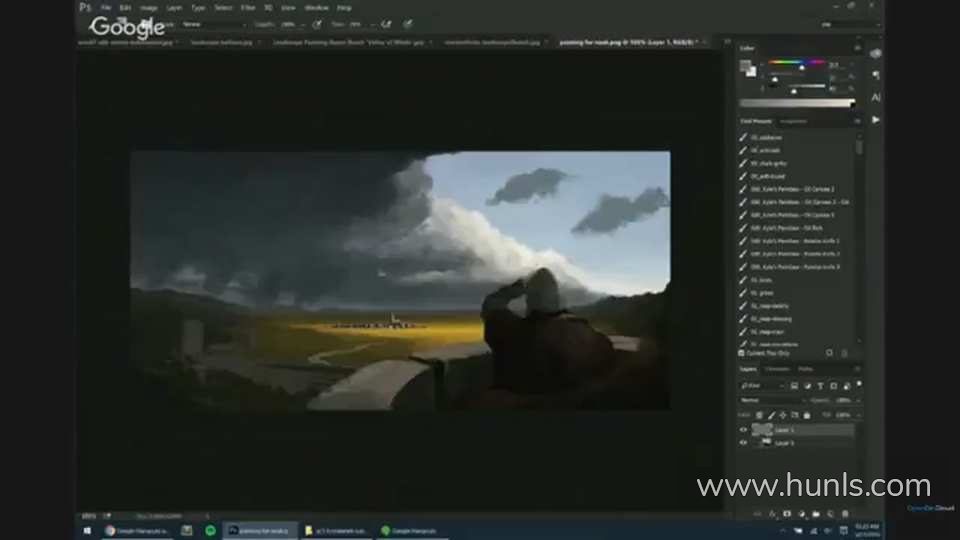Open the Image menu

pos(149,8)
